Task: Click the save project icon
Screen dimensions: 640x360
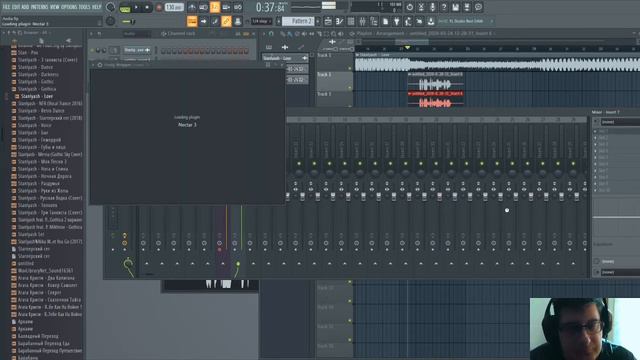Action: click(x=455, y=7)
